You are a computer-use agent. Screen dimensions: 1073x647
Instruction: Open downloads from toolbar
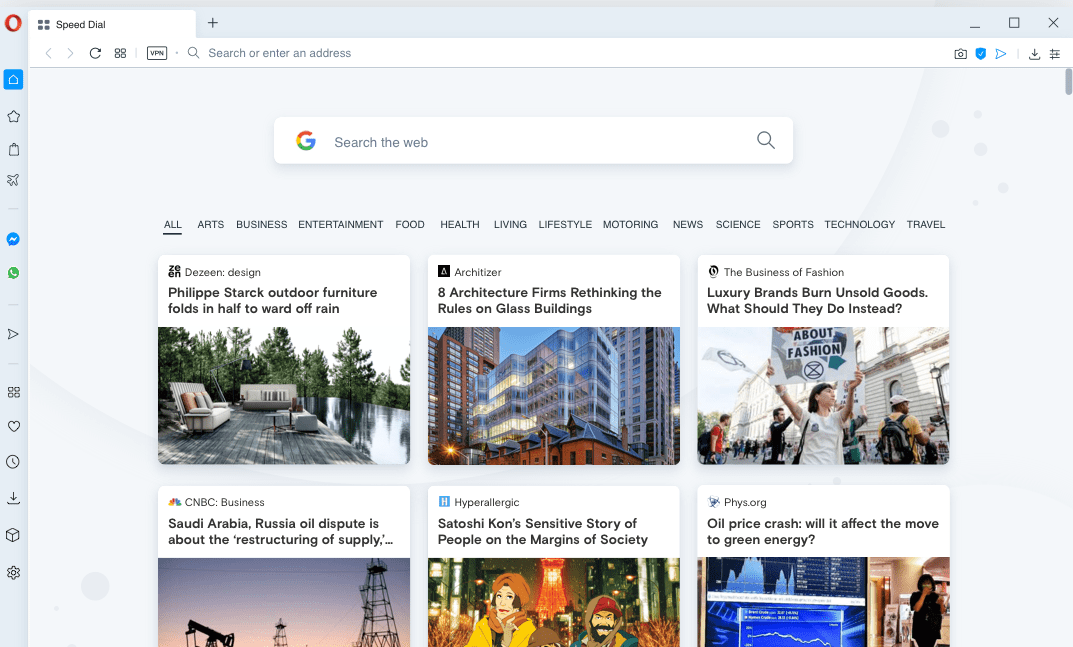(x=1035, y=54)
